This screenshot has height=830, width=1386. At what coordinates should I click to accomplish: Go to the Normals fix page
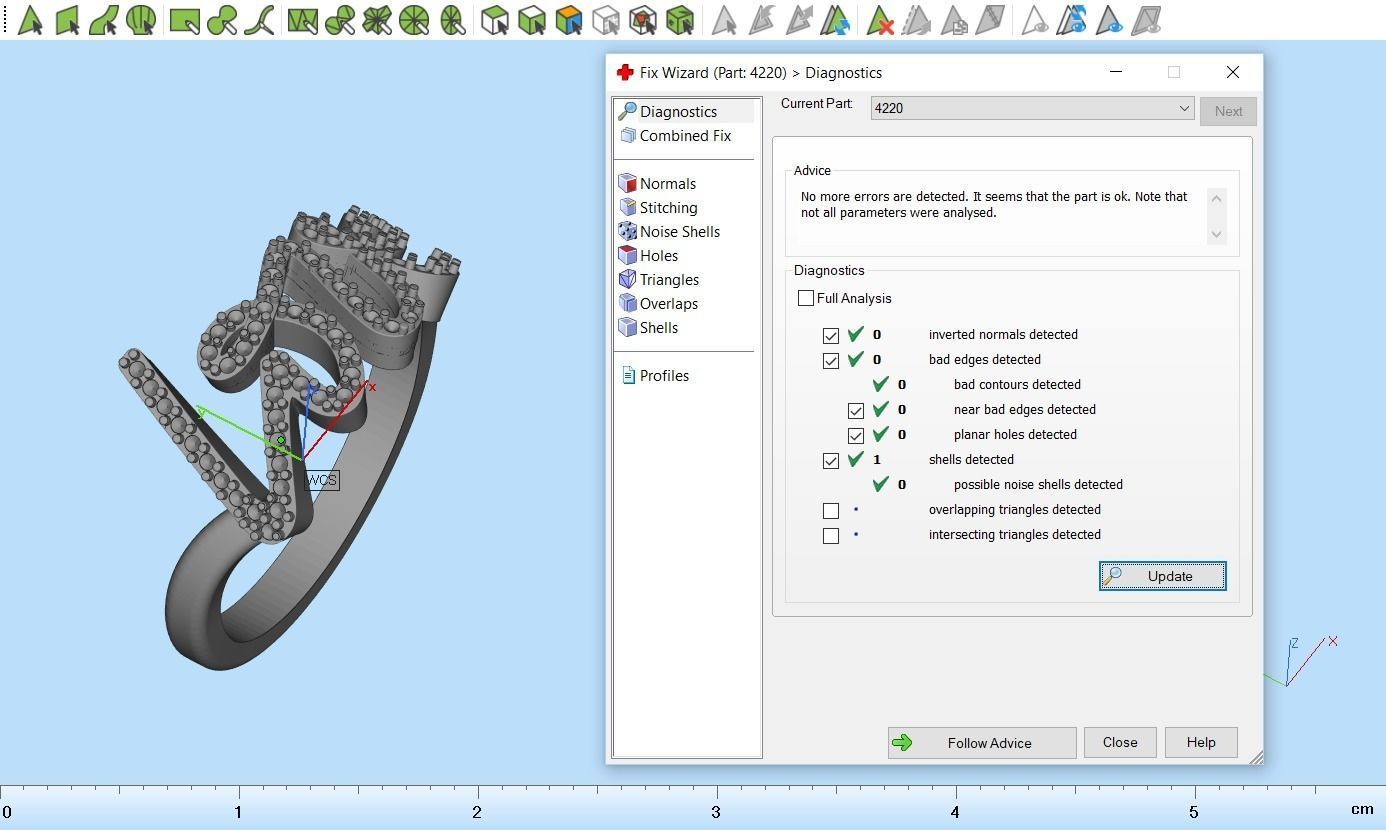pyautogui.click(x=667, y=183)
